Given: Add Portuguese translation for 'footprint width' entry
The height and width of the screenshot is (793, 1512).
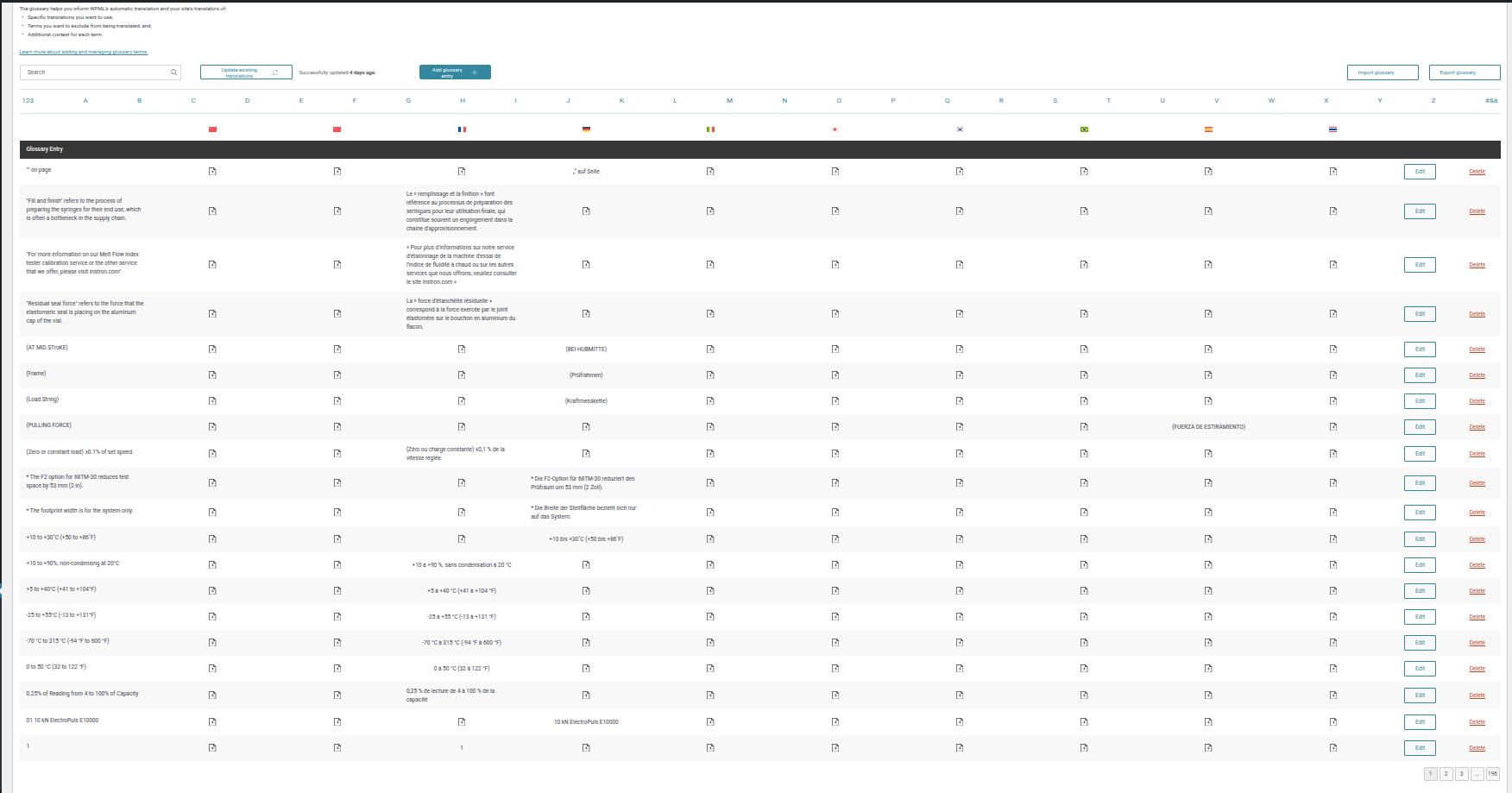Looking at the screenshot, I should click(1084, 513).
